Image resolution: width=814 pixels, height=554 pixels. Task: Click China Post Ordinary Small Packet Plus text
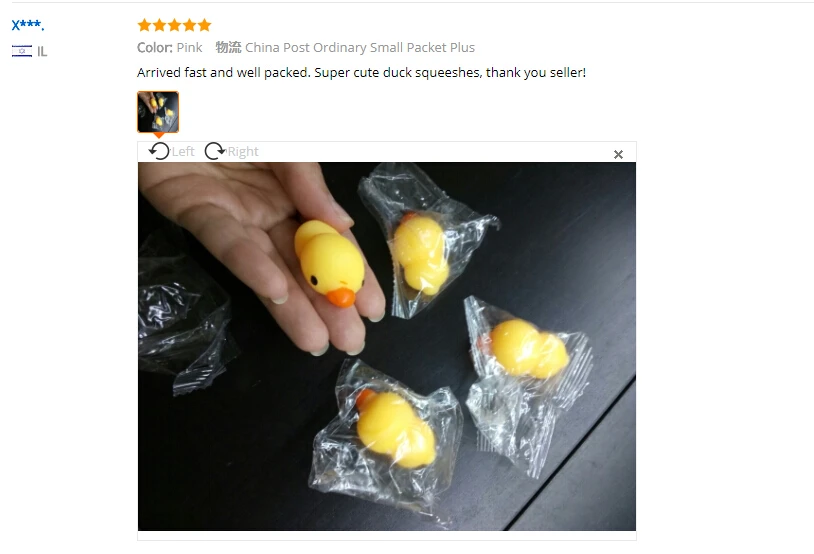click(x=360, y=47)
